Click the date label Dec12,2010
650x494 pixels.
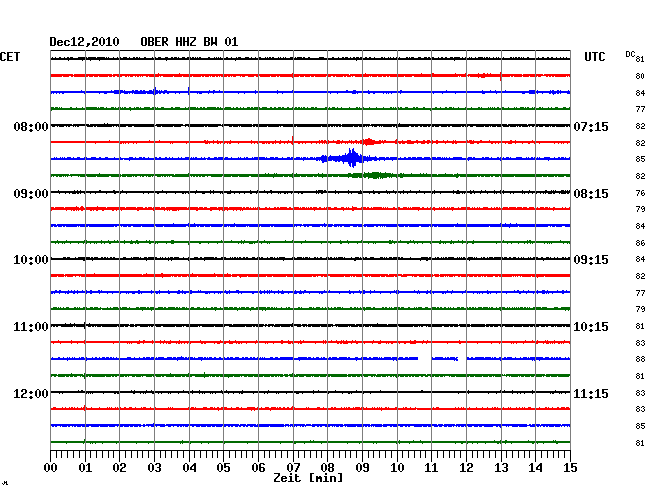84,42
